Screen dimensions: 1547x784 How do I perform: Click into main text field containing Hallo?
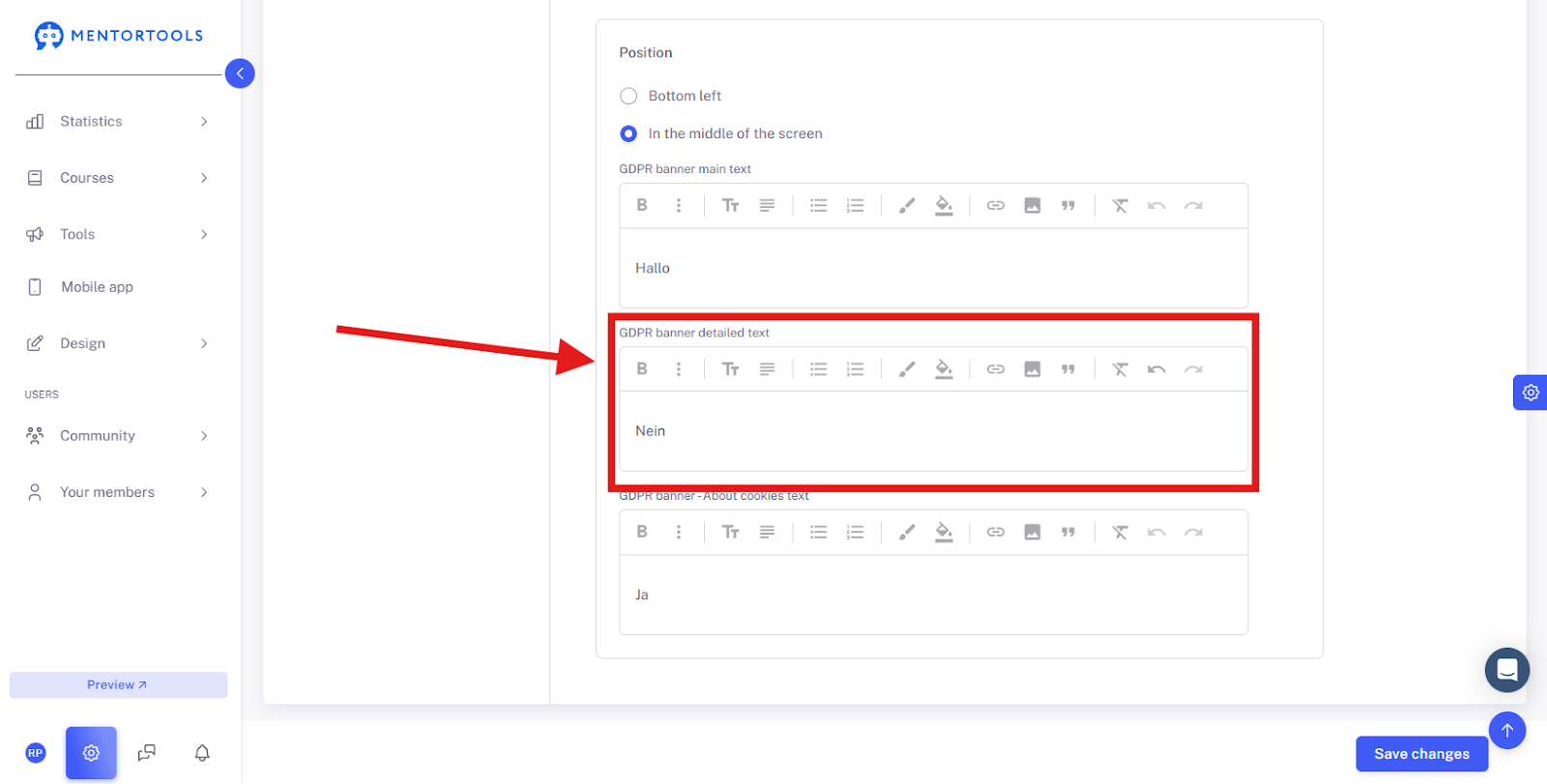pos(933,268)
